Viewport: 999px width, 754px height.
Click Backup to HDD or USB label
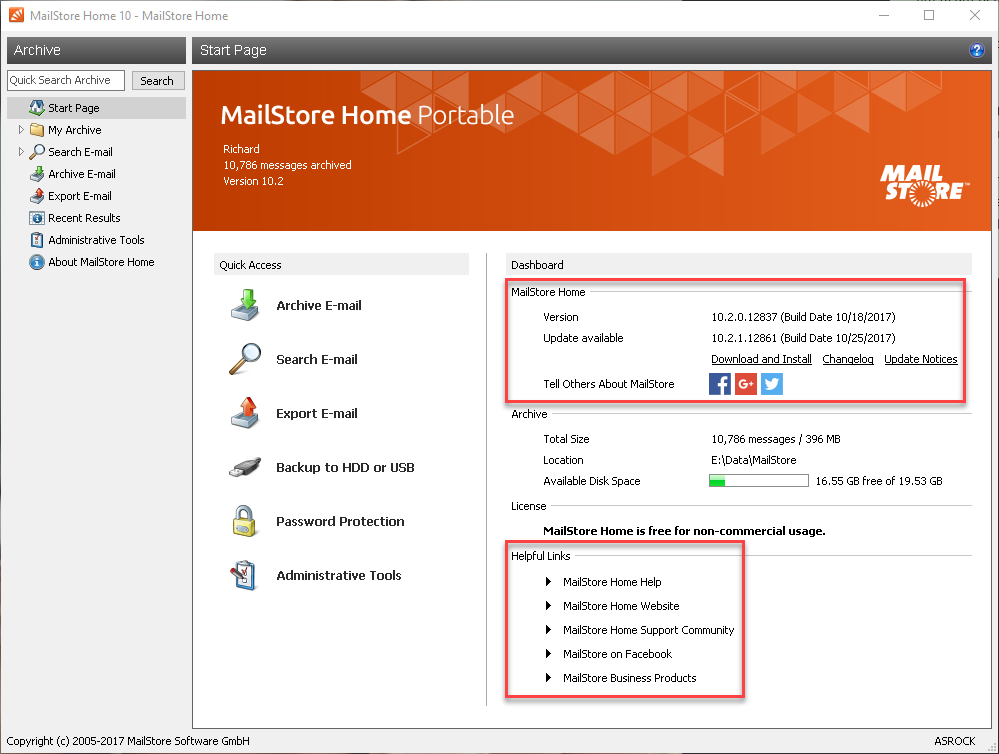click(x=345, y=467)
